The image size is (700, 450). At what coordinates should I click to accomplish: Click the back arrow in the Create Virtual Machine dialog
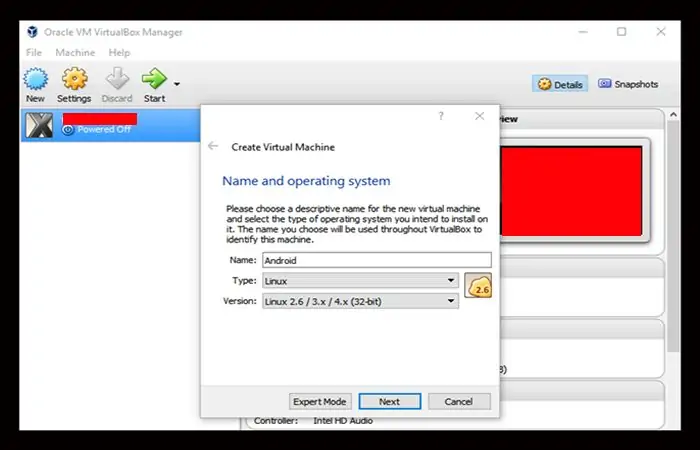tap(213, 146)
